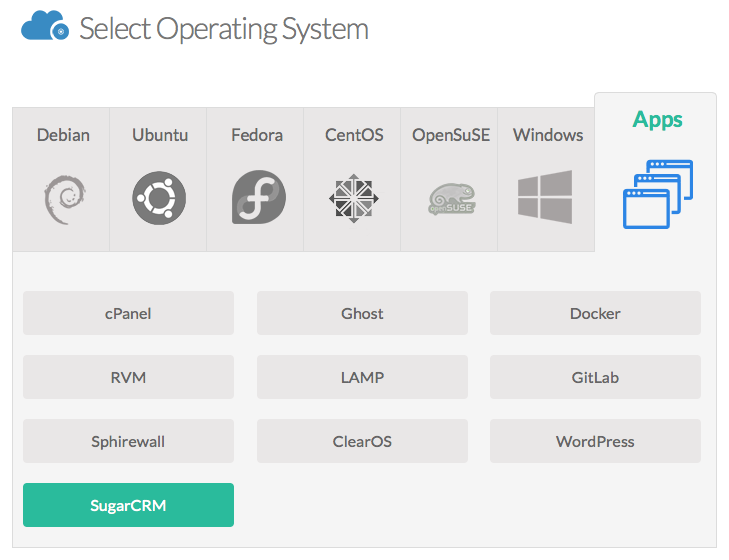Click the Fedora logo icon

(259, 197)
